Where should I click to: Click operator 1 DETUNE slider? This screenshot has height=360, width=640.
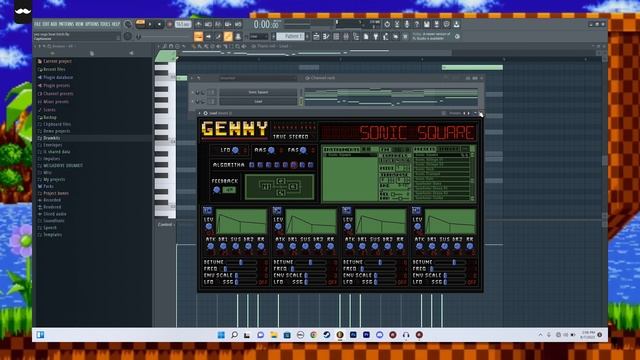click(242, 262)
